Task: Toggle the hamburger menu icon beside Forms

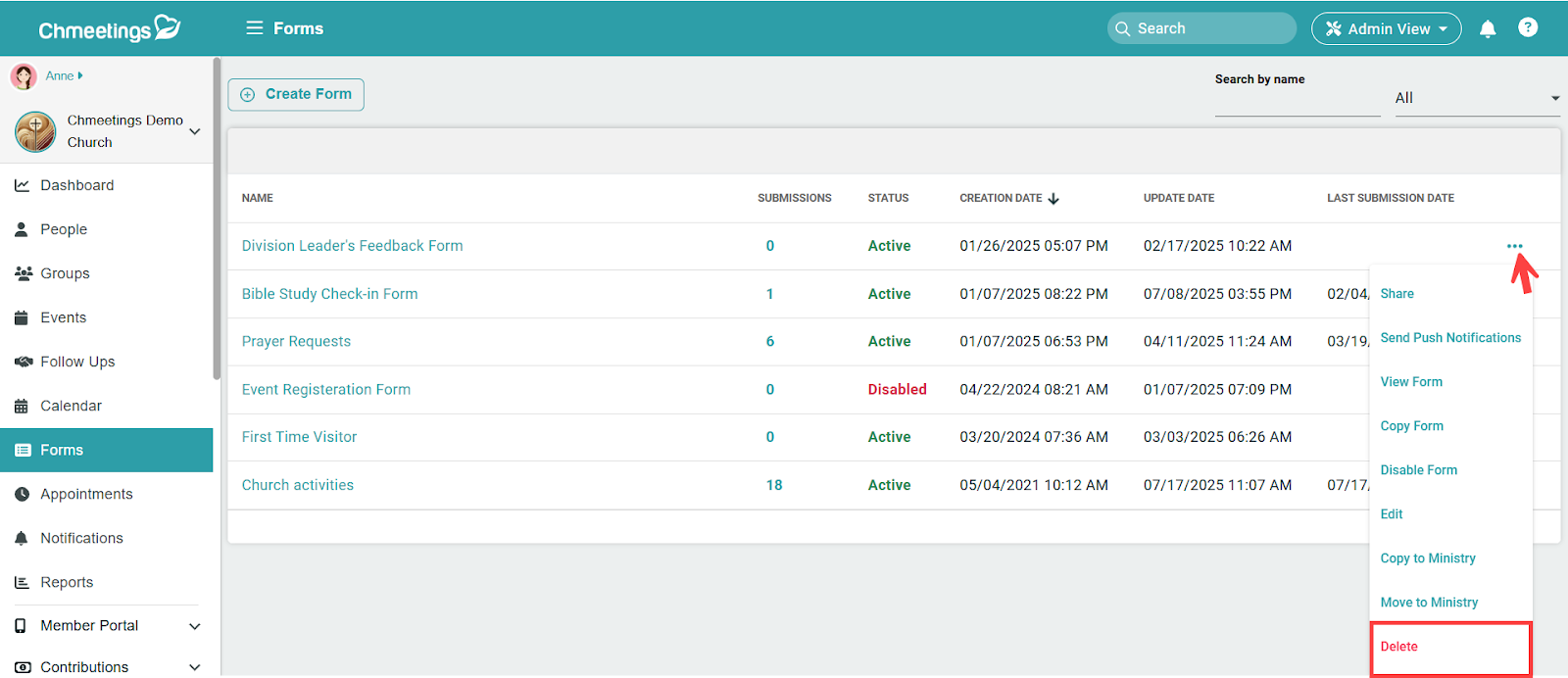Action: tap(255, 28)
